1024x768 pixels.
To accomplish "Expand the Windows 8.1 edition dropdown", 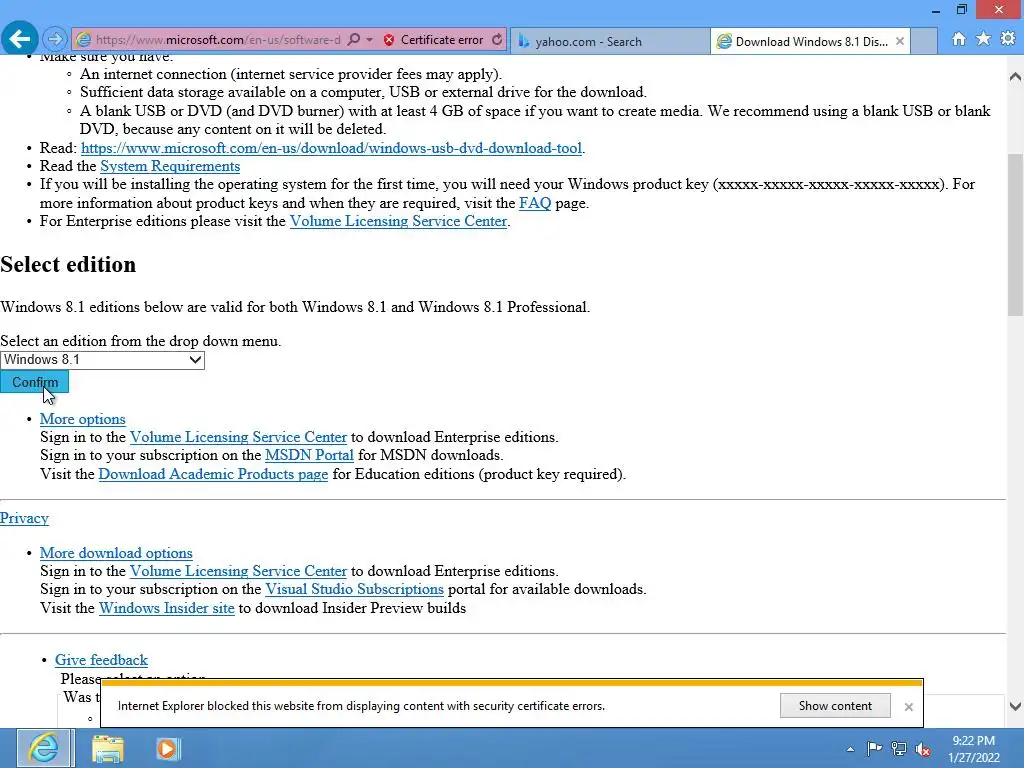I will coord(103,360).
